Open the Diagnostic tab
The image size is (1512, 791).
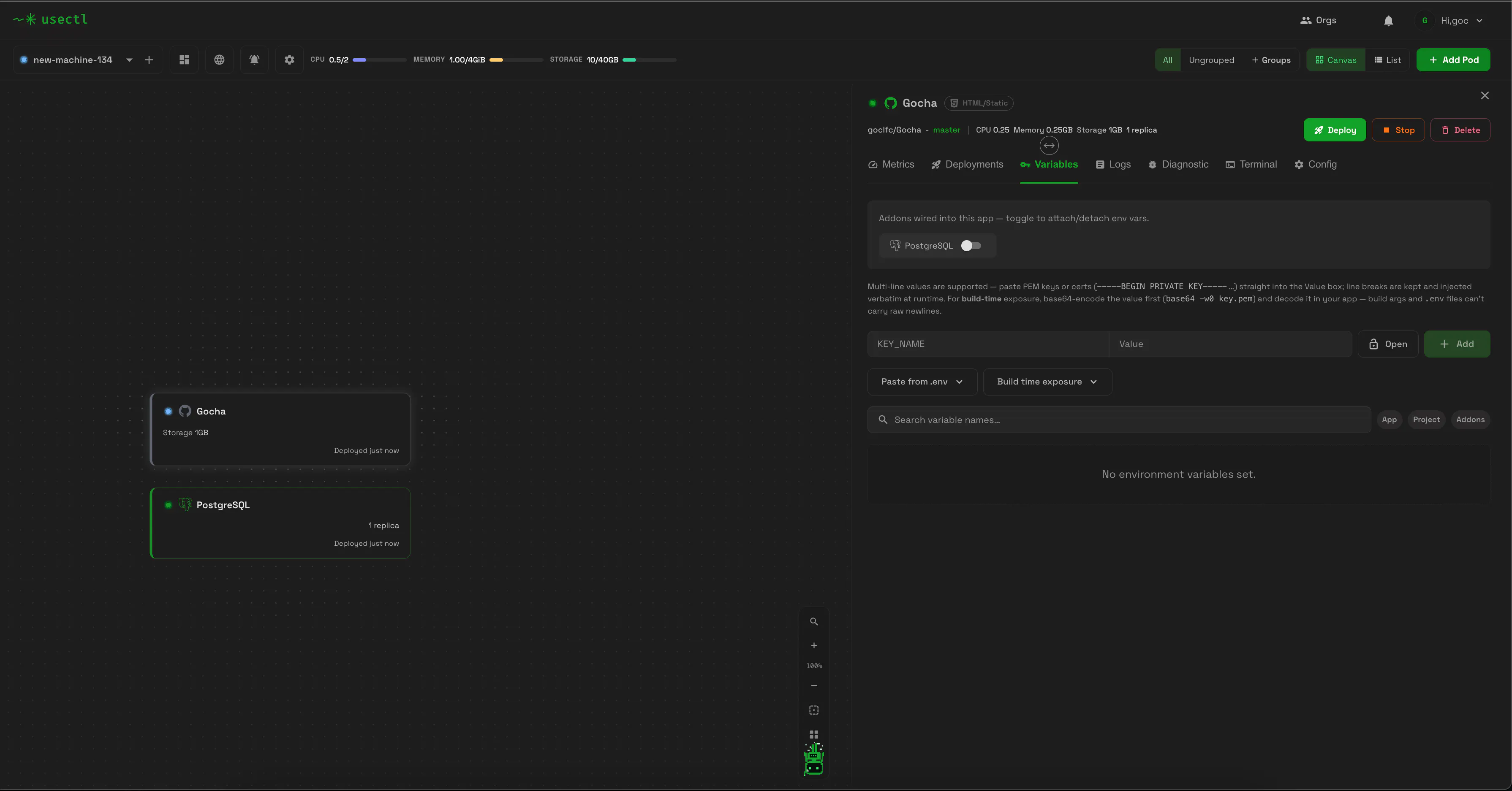click(1178, 165)
